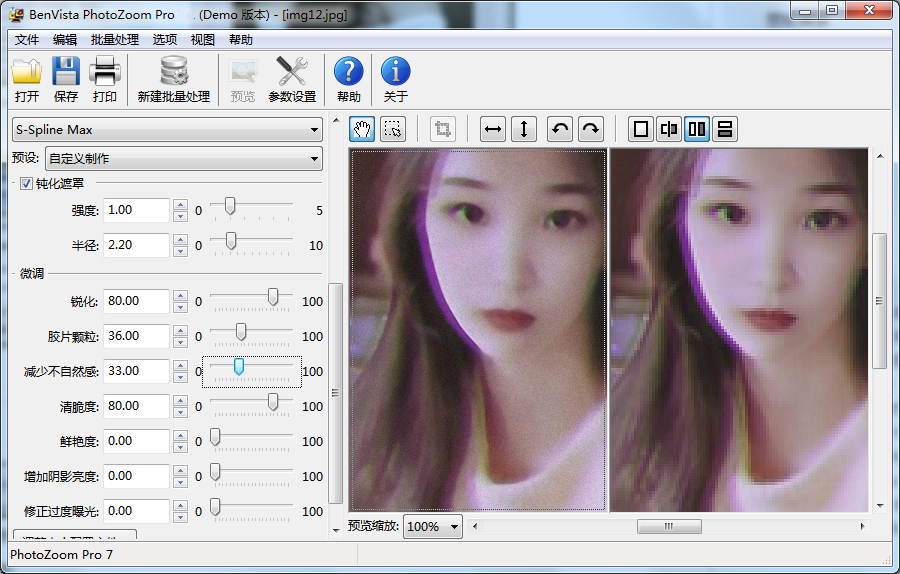The image size is (900, 574).
Task: Open the 批量处理 menu
Action: coord(115,40)
